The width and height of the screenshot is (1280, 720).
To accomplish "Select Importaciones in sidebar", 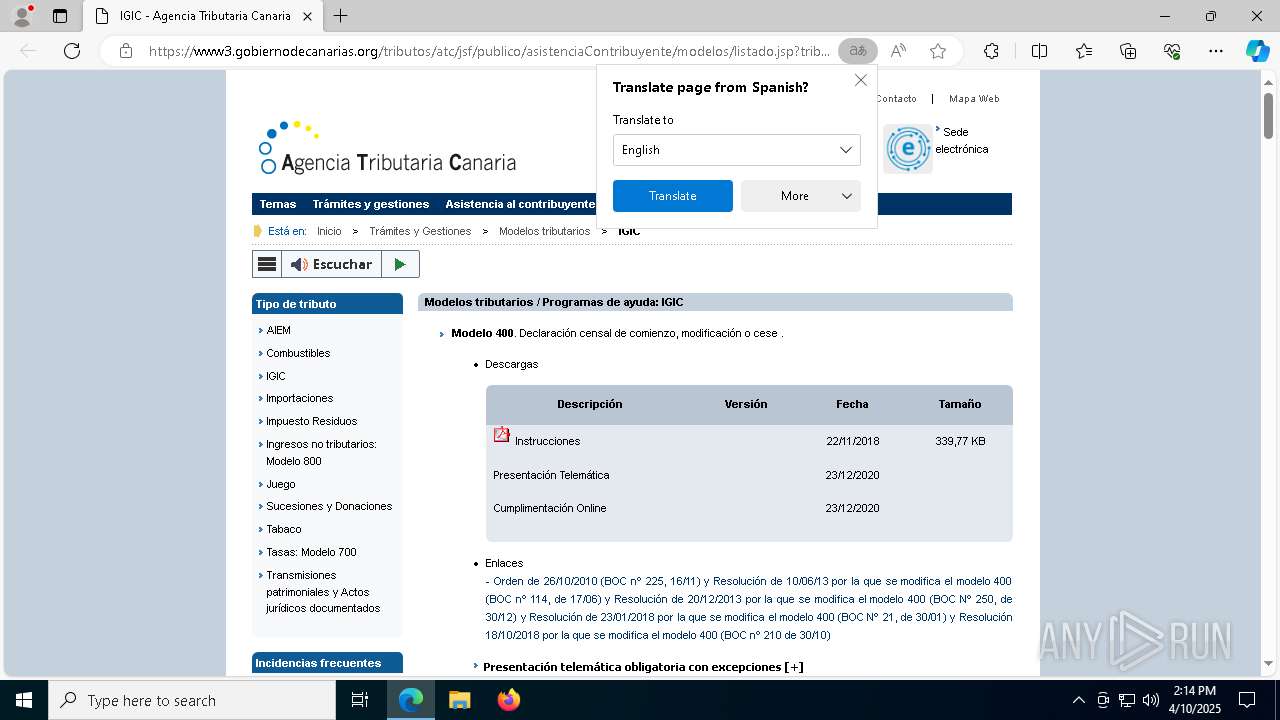I will [300, 398].
